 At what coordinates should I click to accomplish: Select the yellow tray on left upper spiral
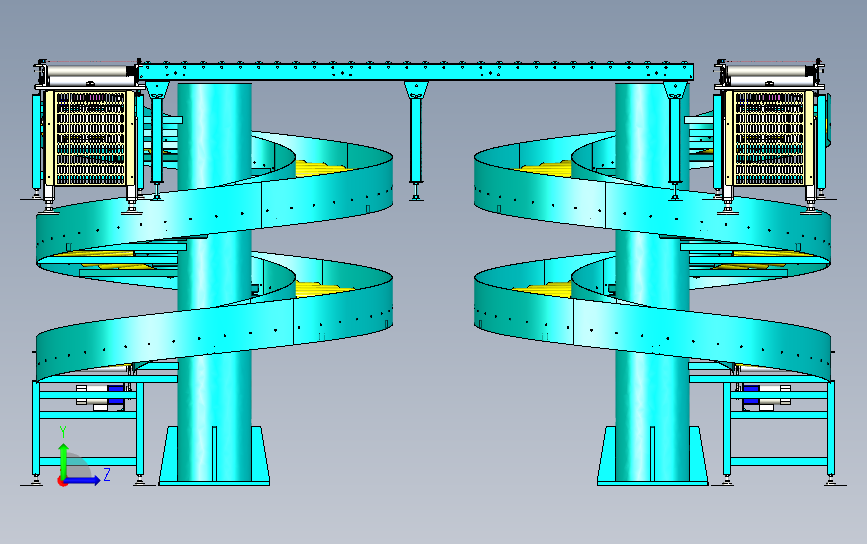[x=321, y=168]
